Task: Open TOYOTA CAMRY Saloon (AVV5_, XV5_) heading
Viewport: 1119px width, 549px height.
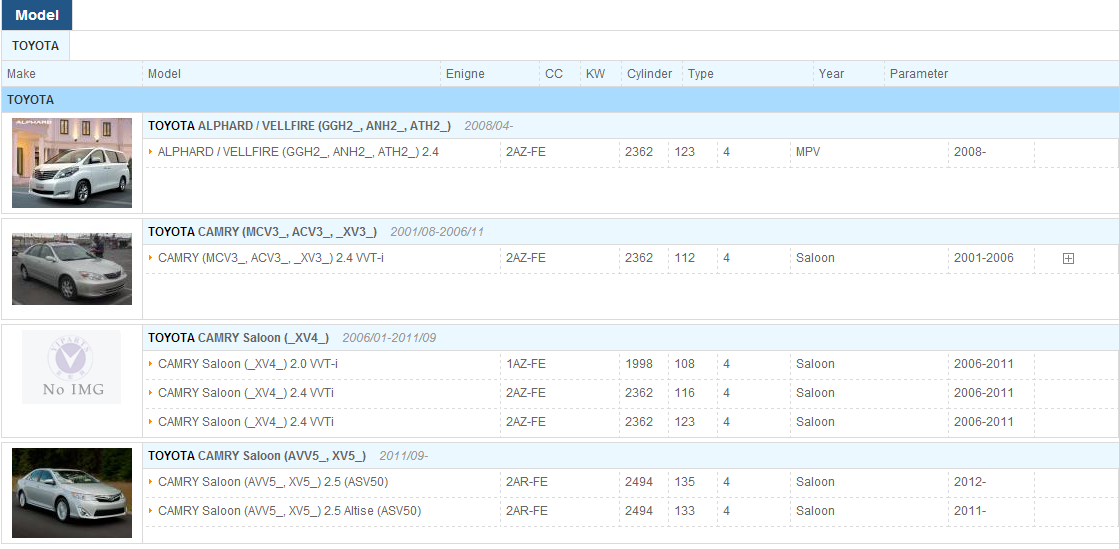Action: click(x=257, y=455)
